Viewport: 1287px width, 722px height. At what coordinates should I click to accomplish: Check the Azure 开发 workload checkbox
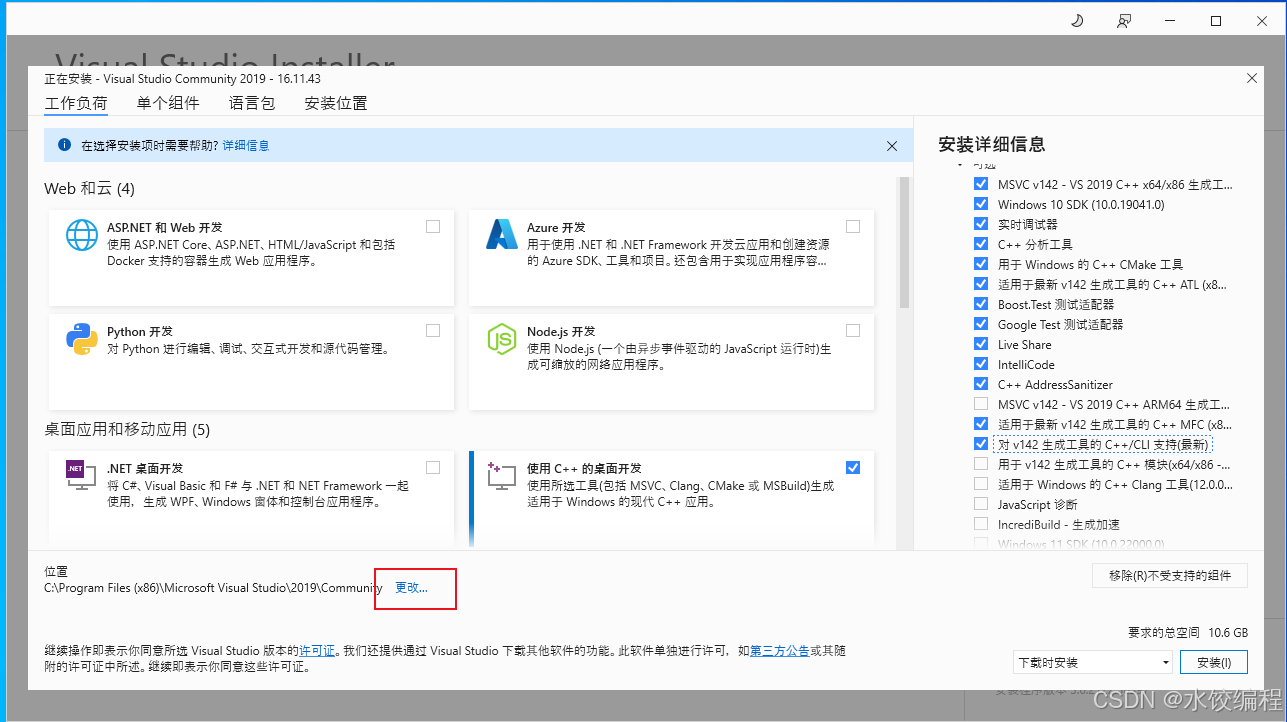pyautogui.click(x=853, y=227)
